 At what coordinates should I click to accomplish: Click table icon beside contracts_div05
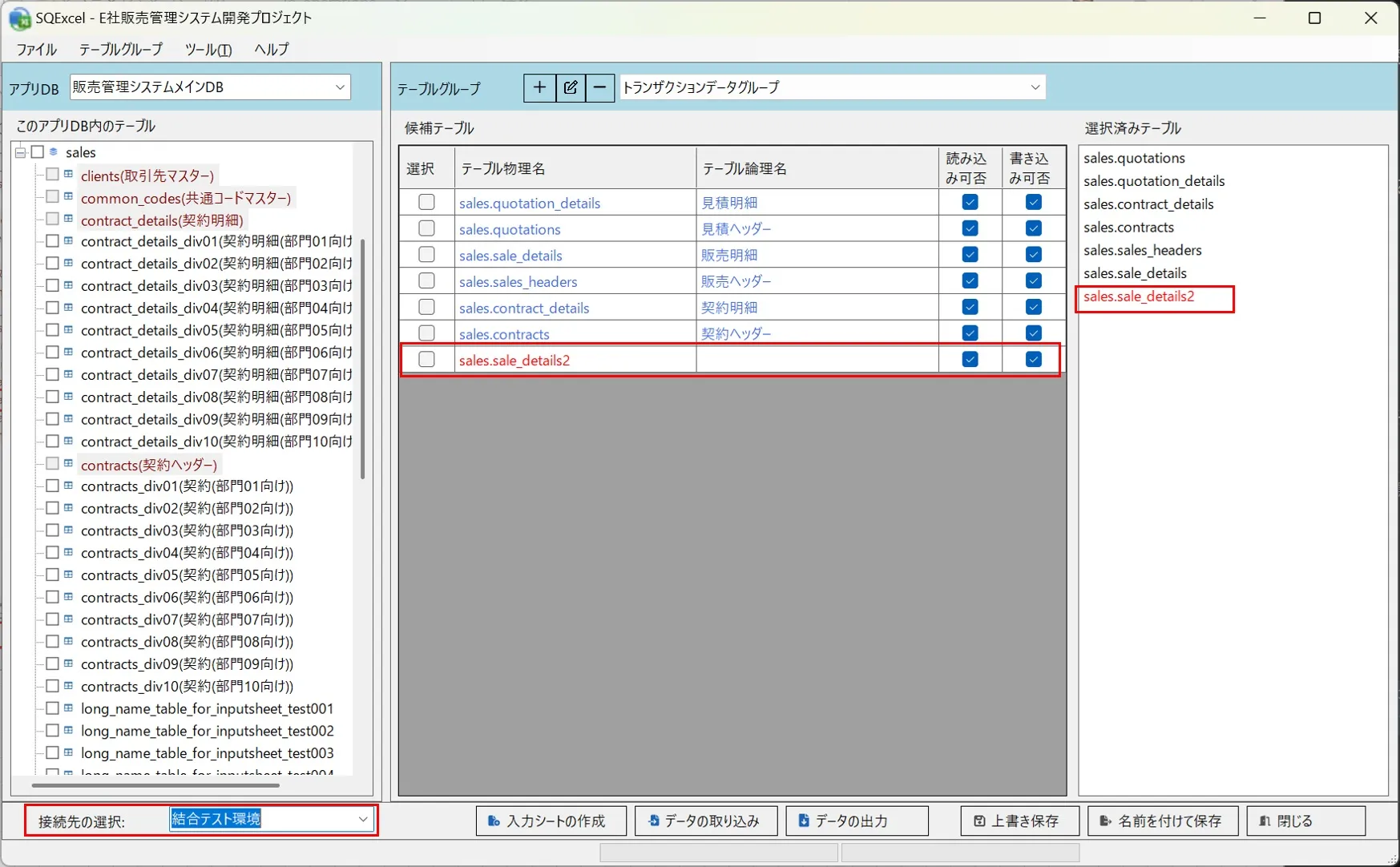[x=69, y=575]
